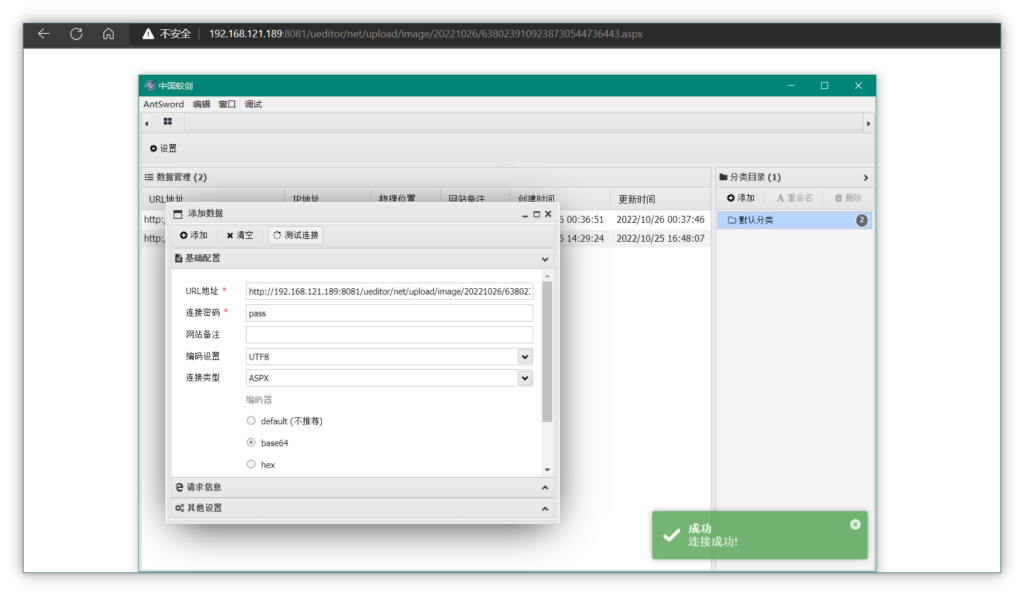Open the browser home page icon
Viewport: 1024px width, 596px height.
coord(108,34)
